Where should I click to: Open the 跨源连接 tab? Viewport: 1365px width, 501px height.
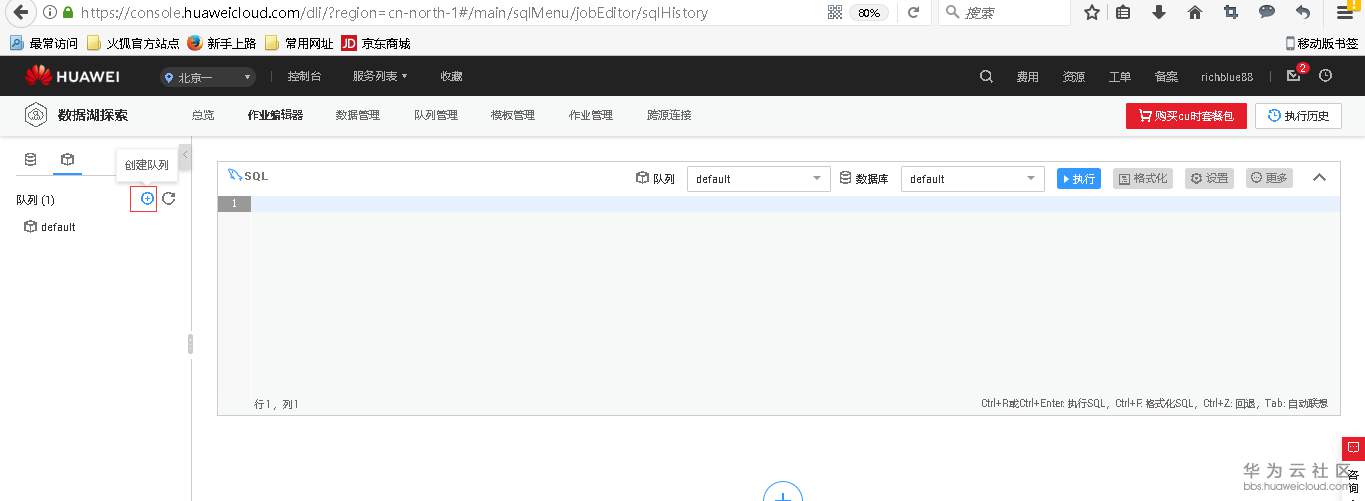pos(669,115)
